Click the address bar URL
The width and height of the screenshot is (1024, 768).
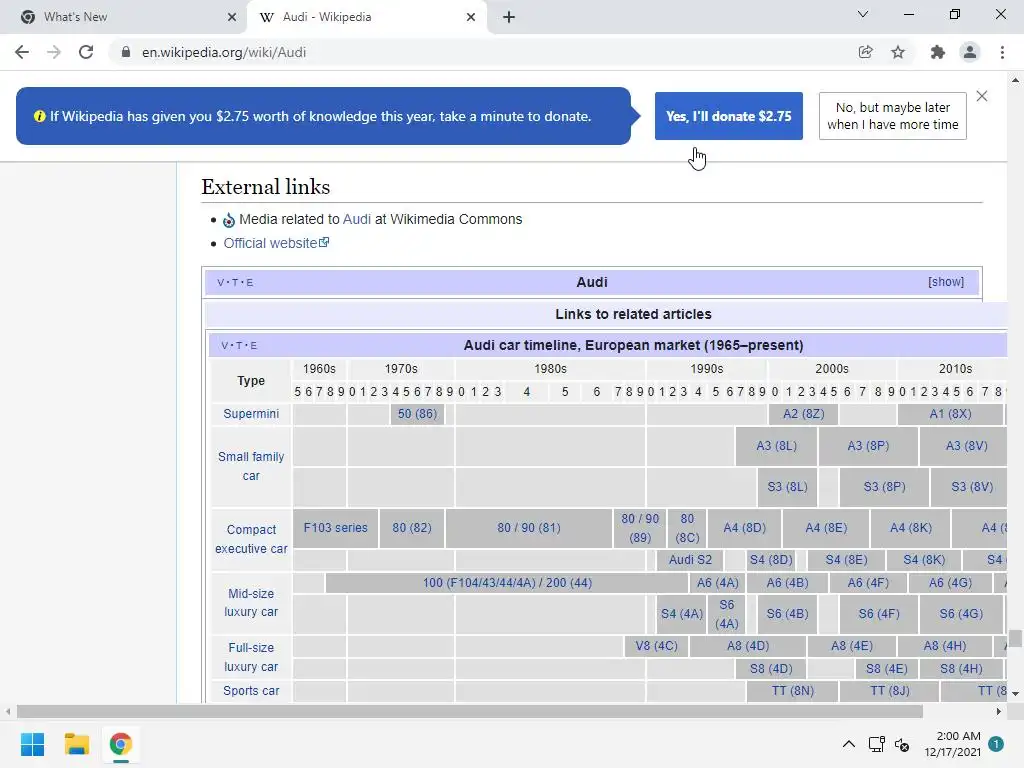223,52
